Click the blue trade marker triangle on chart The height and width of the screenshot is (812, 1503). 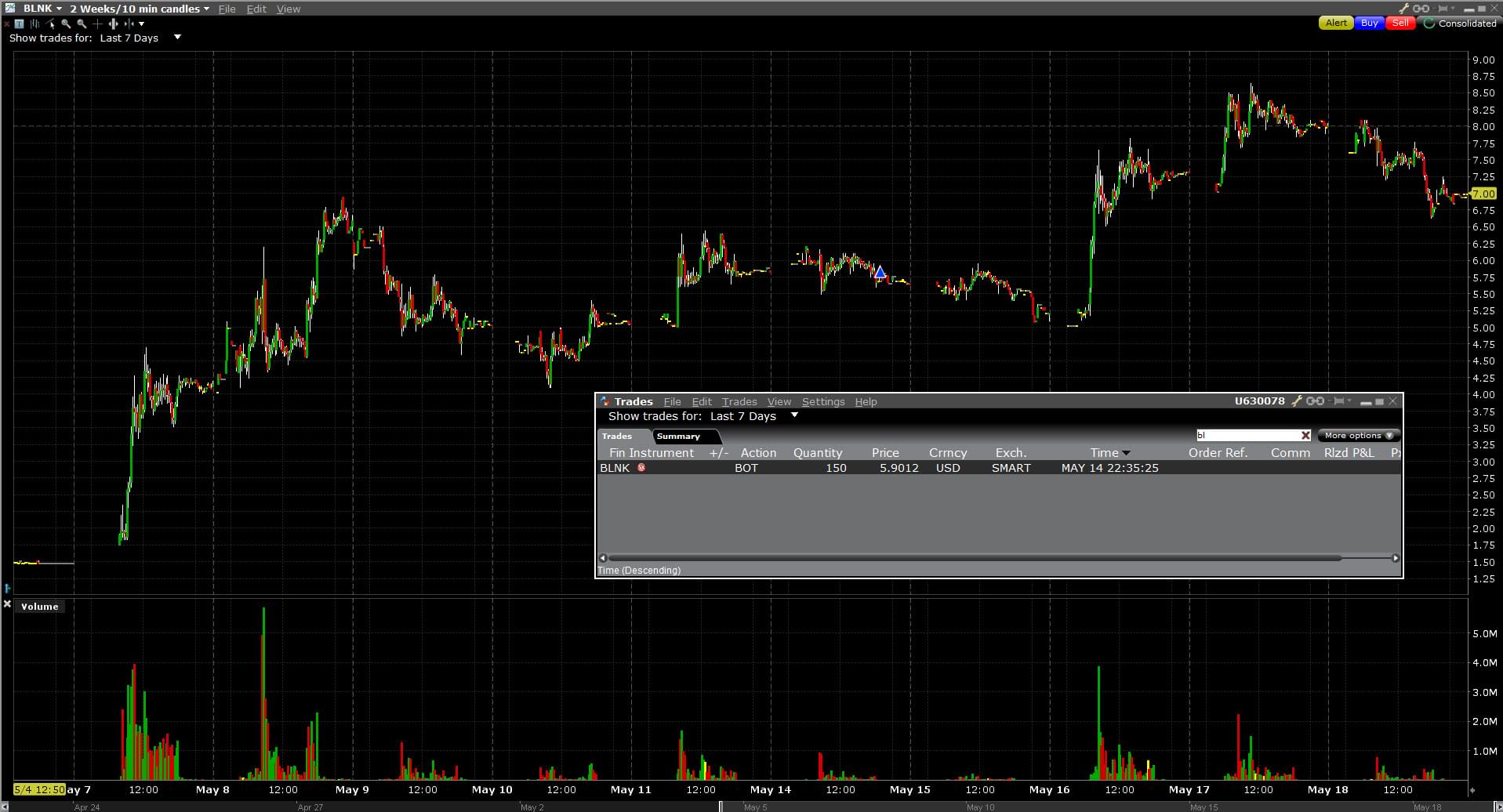tap(880, 272)
